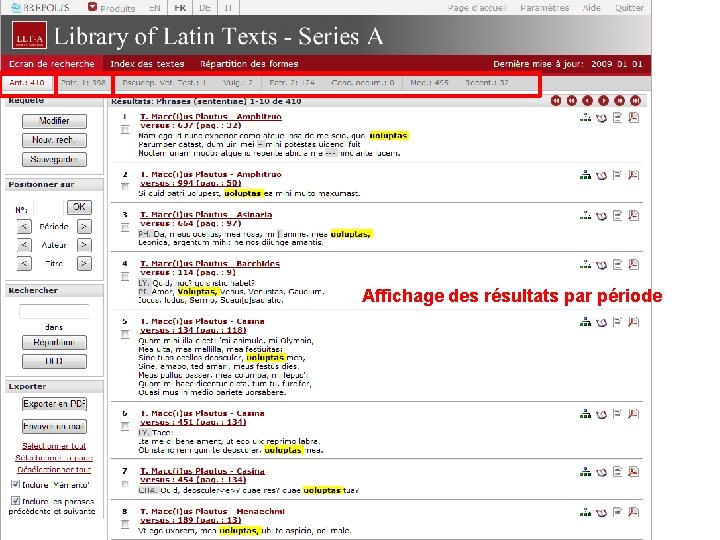Click the N° position input field
The height and width of the screenshot is (540, 720).
[47, 209]
